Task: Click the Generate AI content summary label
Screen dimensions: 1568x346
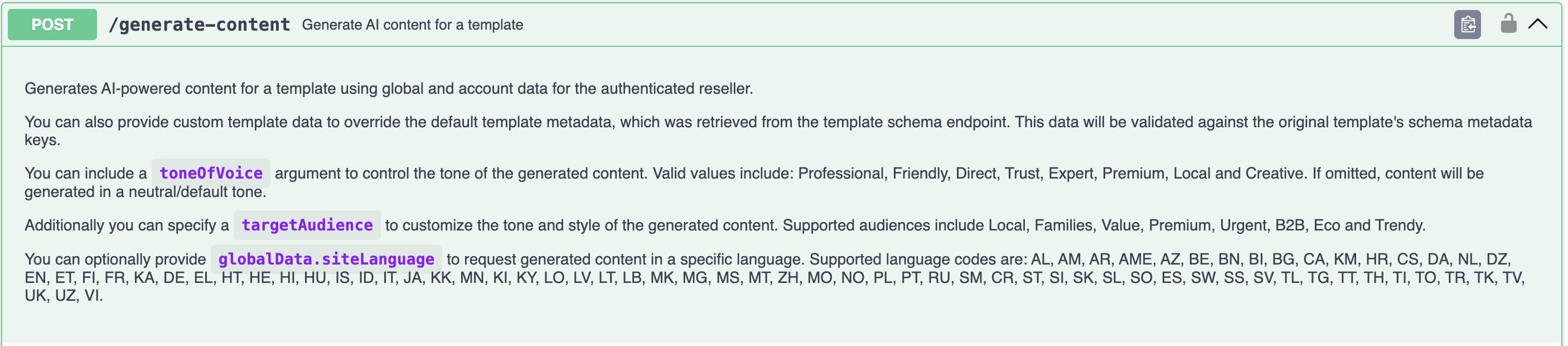Action: 413,25
